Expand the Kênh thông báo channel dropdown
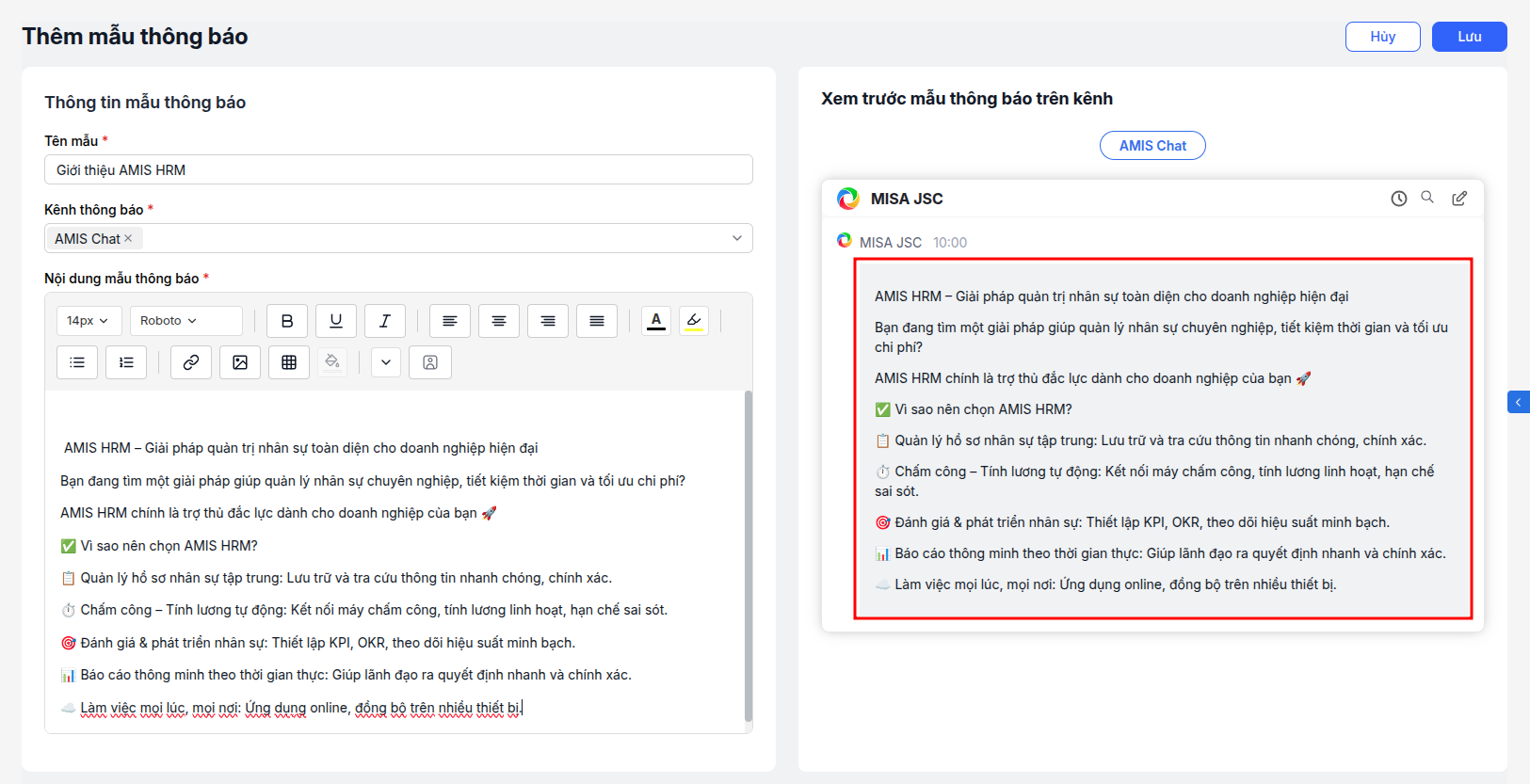Image resolution: width=1530 pixels, height=784 pixels. coord(737,238)
